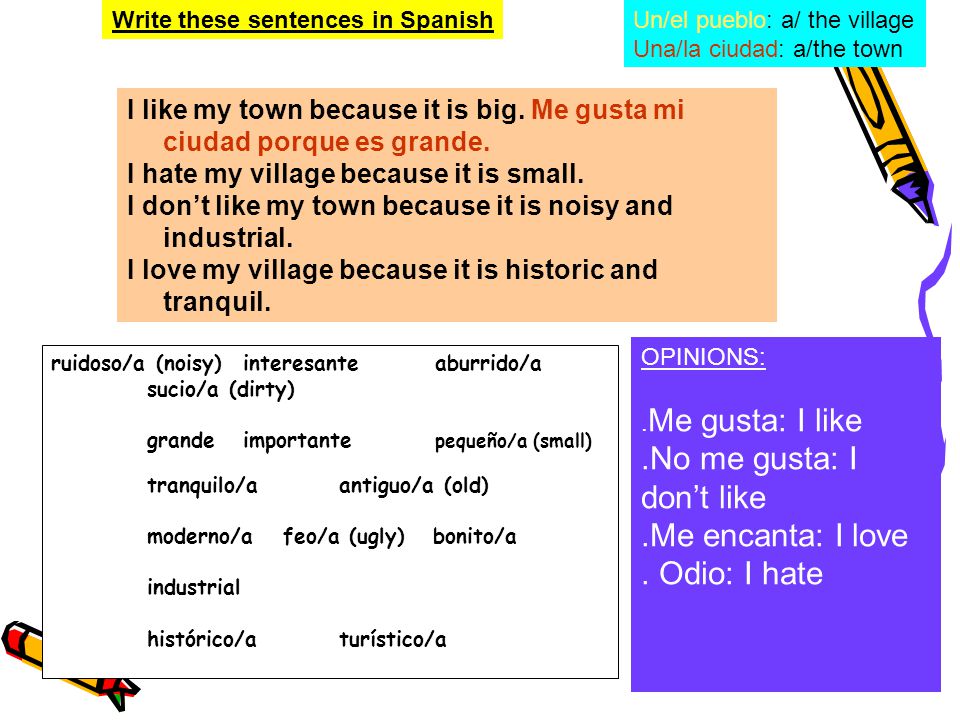Click the 'Write these sentences in Spanish' title
This screenshot has width=960, height=720.
[302, 20]
